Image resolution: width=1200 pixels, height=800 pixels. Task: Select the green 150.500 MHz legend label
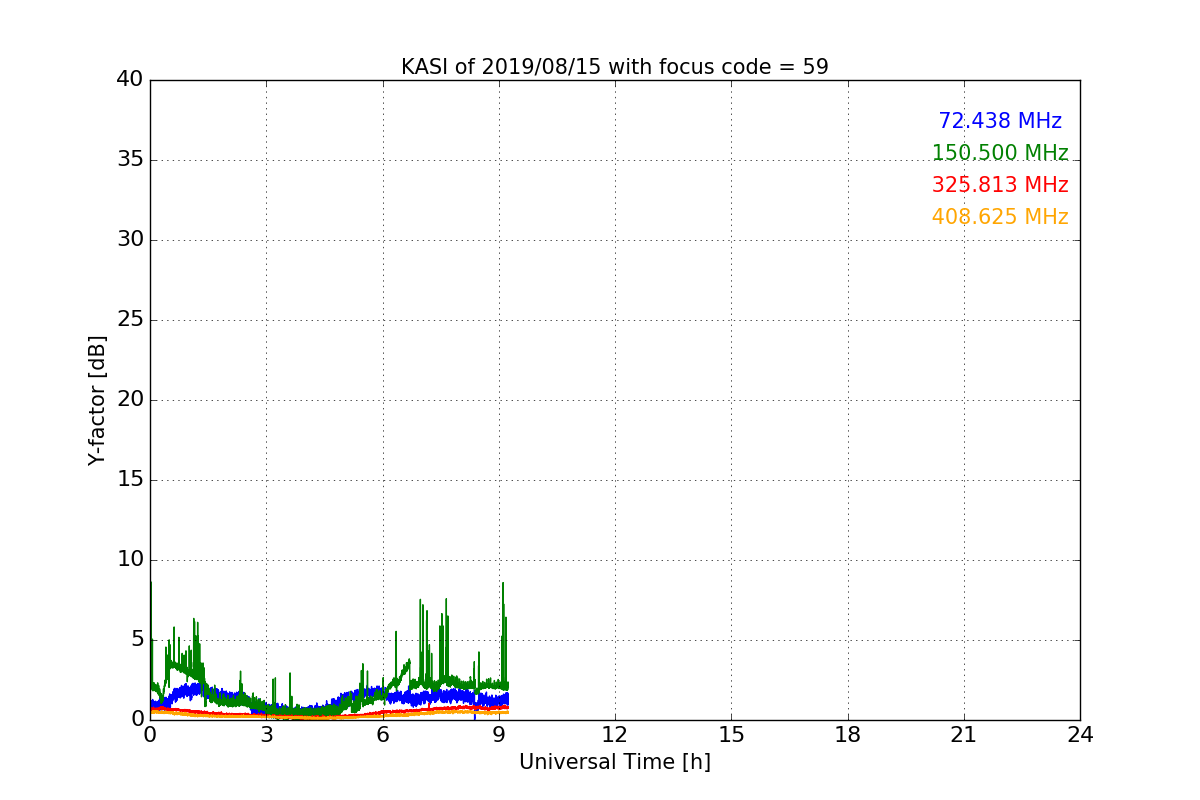click(x=1000, y=153)
